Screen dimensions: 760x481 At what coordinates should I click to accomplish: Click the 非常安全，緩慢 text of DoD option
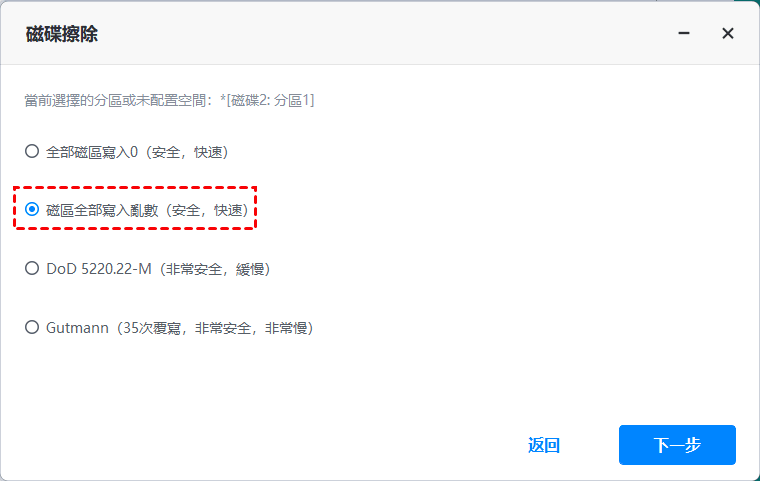pyautogui.click(x=215, y=269)
